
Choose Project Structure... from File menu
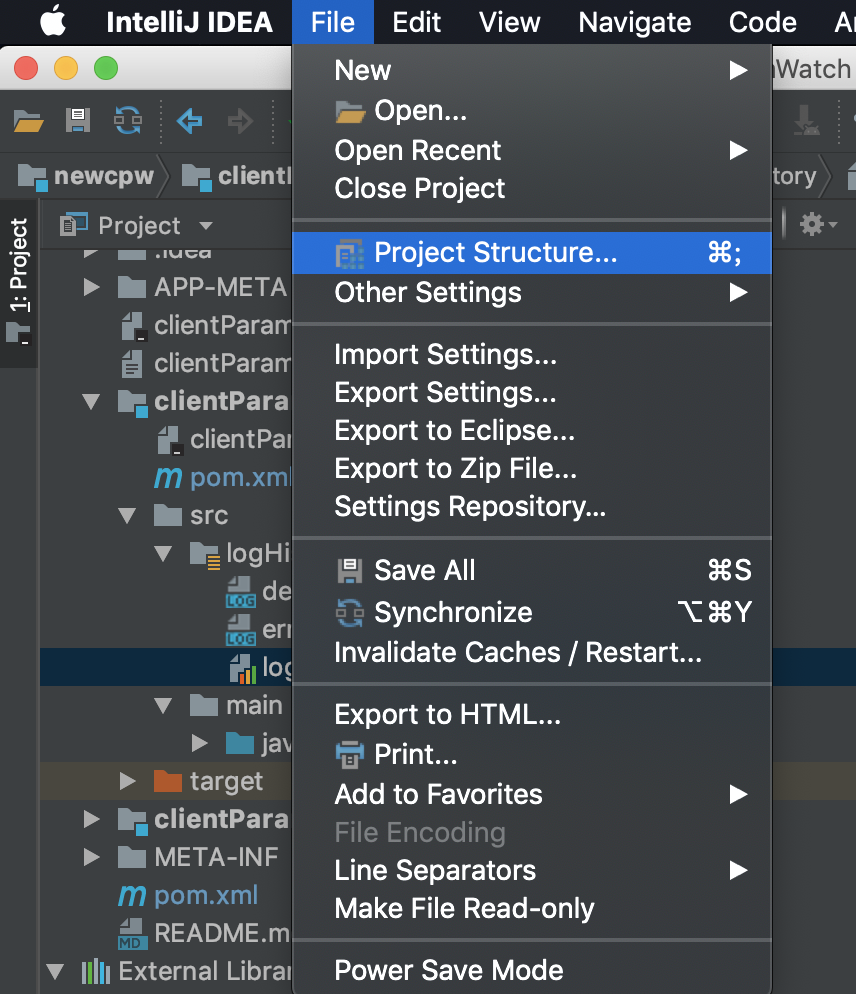(x=495, y=253)
